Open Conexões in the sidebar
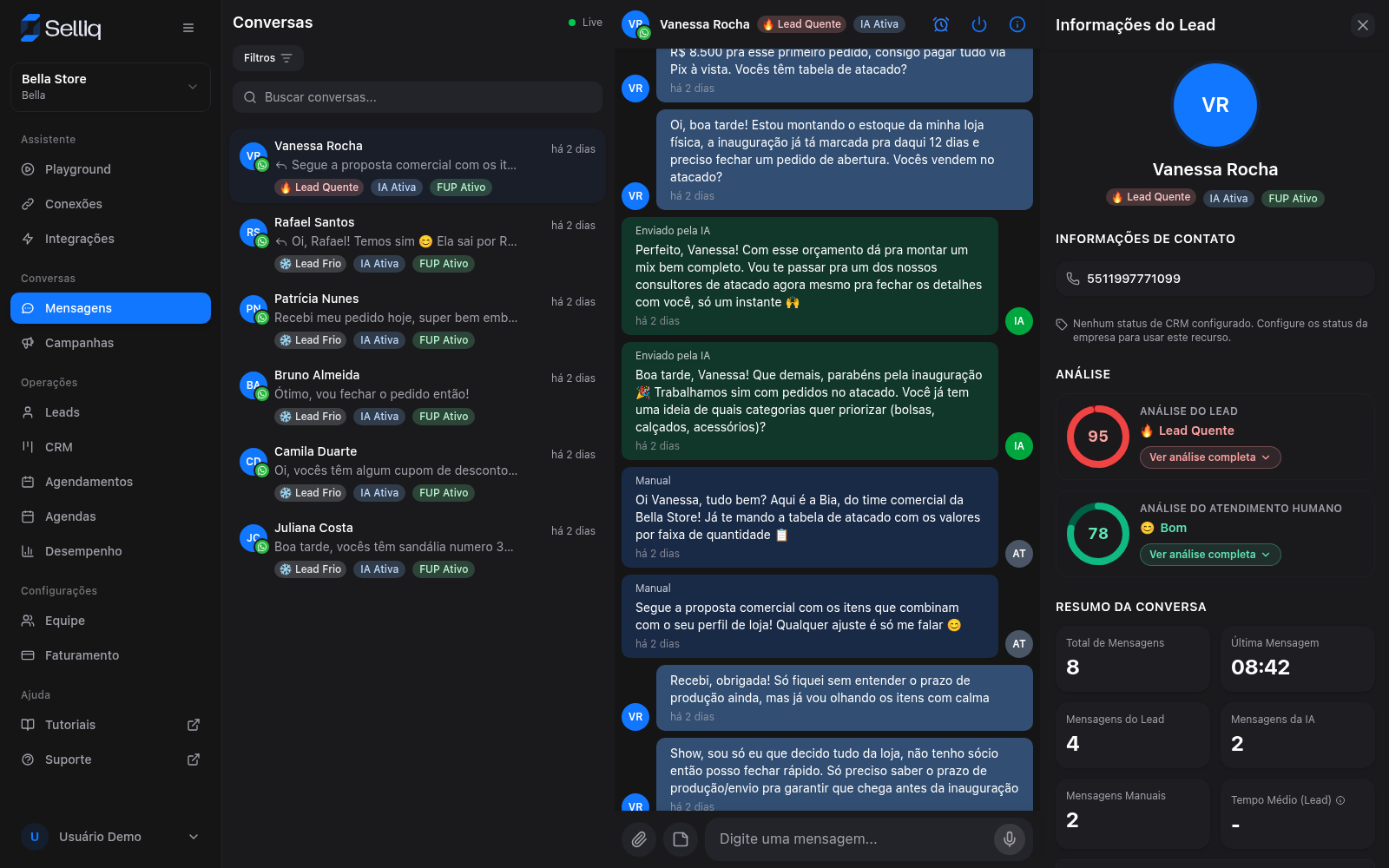The height and width of the screenshot is (868, 1389). coord(110,204)
